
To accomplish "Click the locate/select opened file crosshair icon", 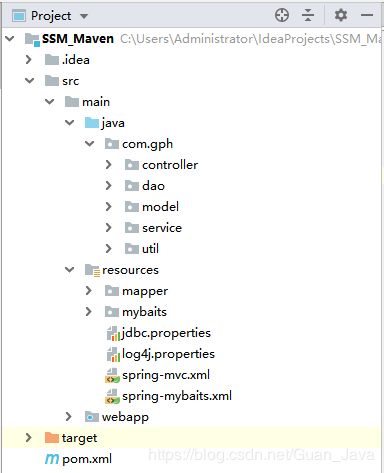I will tap(282, 15).
